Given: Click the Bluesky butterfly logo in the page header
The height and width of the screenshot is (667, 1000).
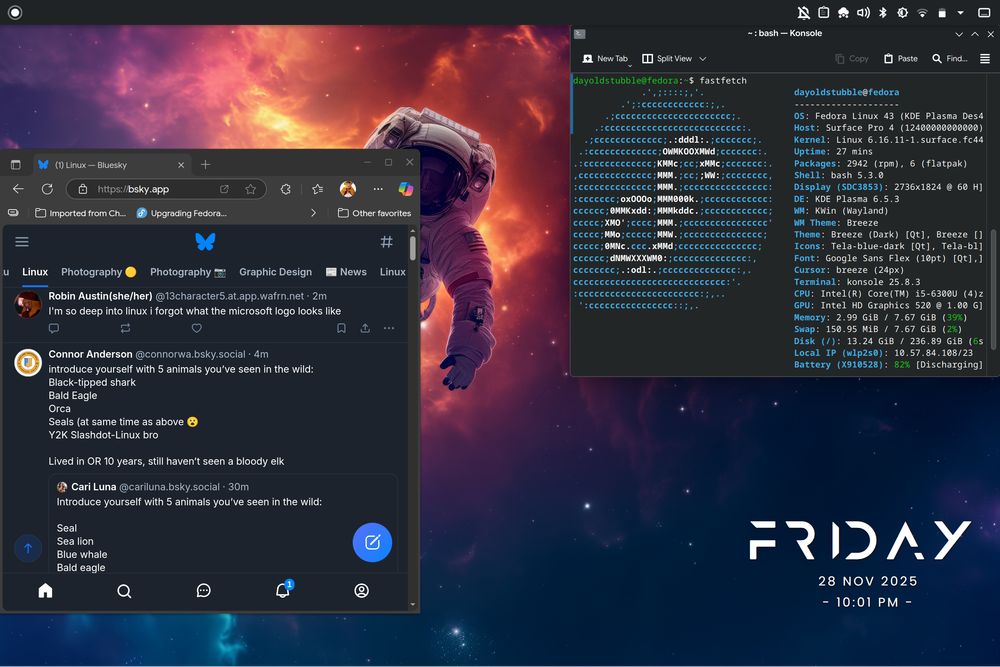Looking at the screenshot, I should (205, 242).
